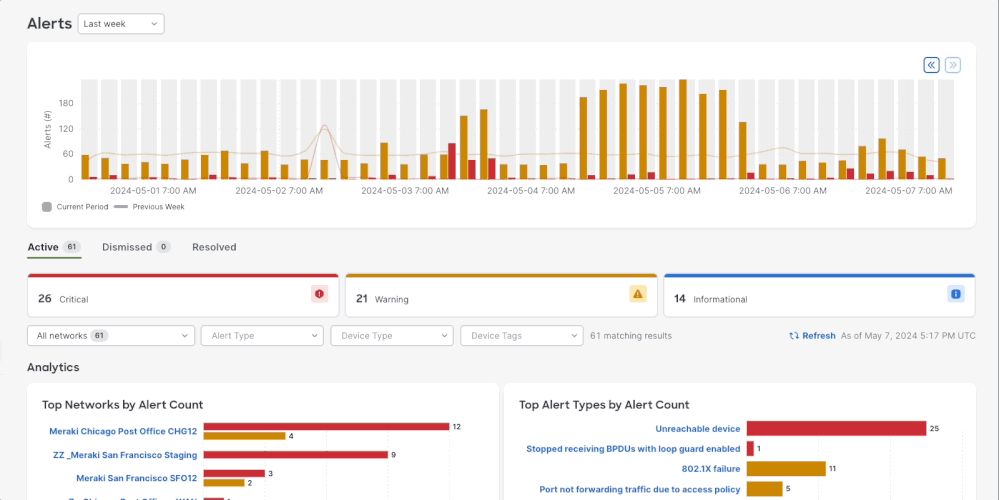Click the blue informational icon
Screen dimensions: 999x500
pyautogui.click(x=955, y=294)
